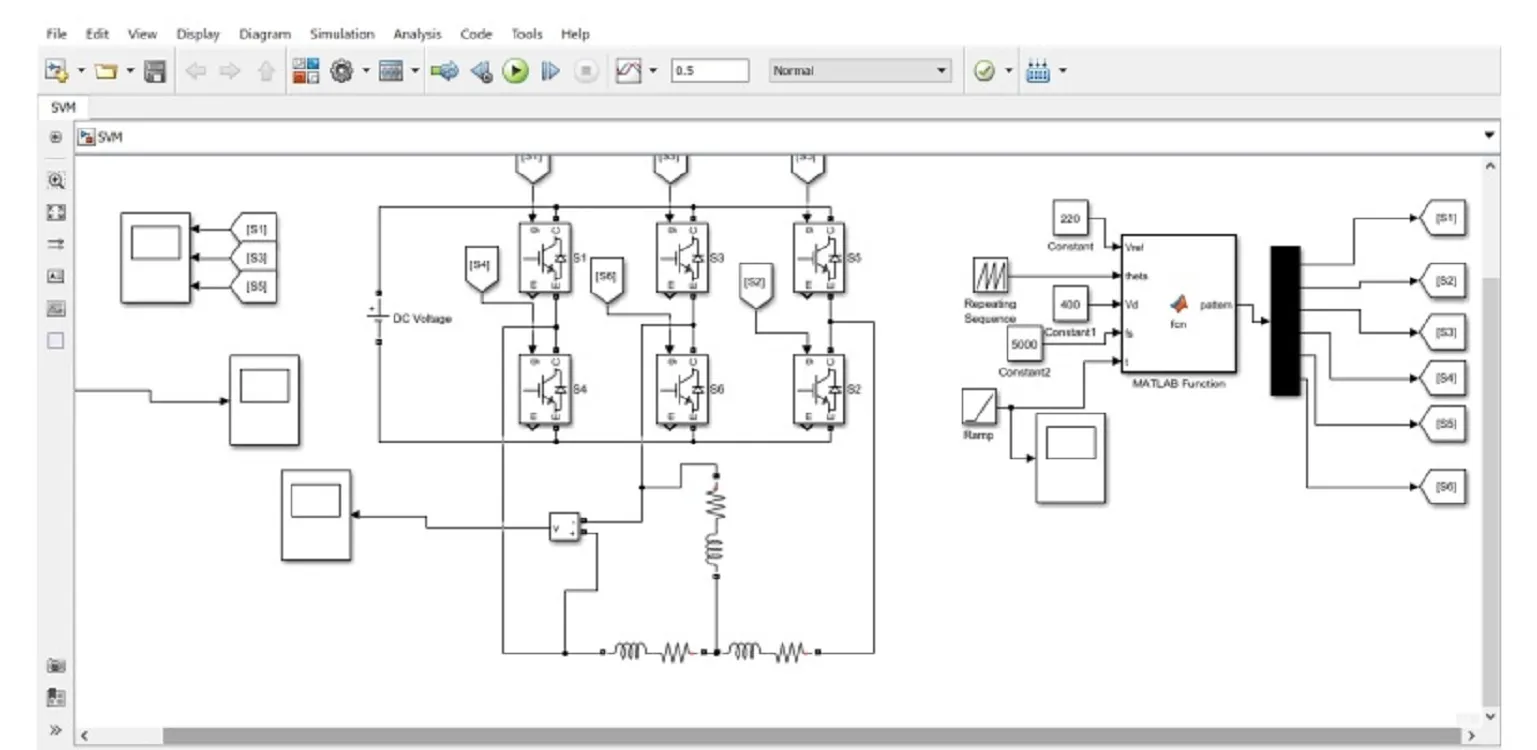Click the Annotation tool in palette
Screen dimensions: 1537x750
click(56, 276)
